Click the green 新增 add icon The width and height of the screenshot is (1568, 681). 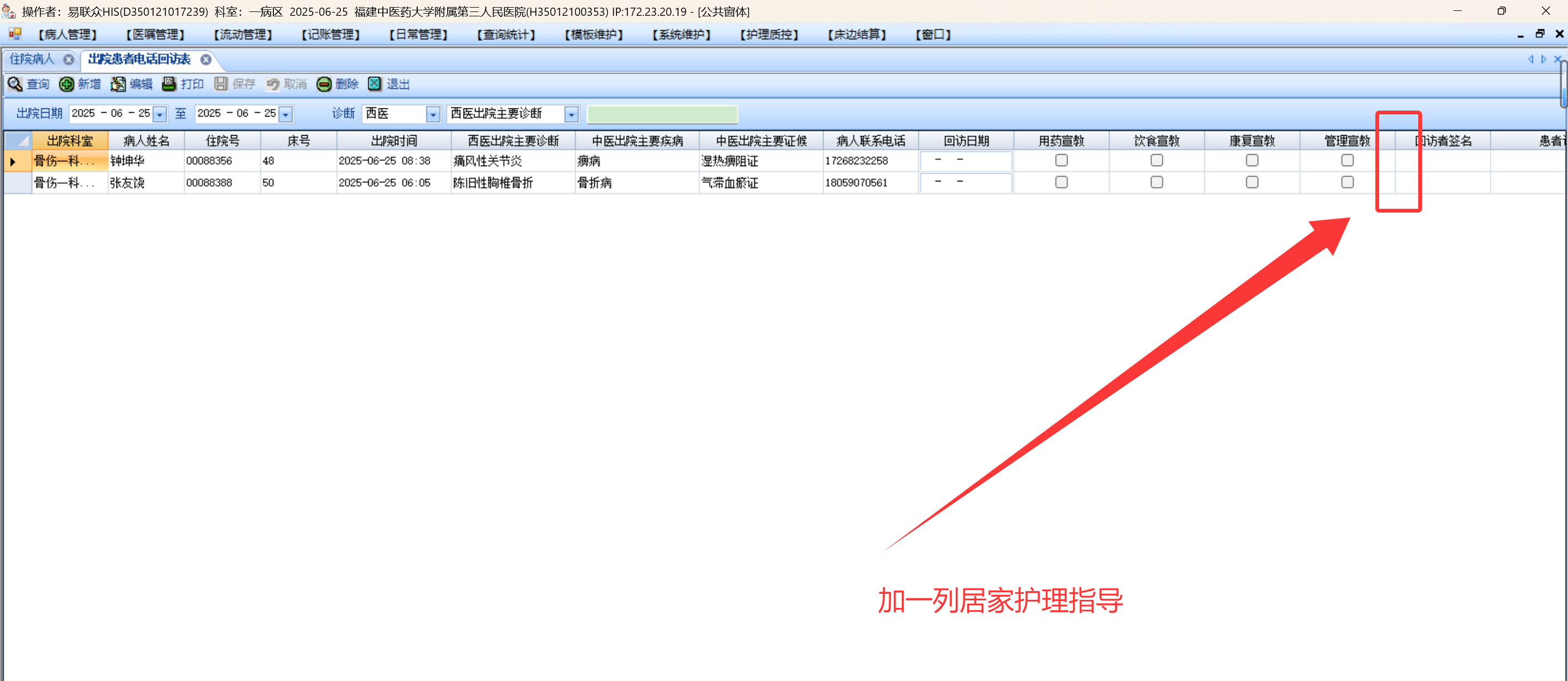click(66, 84)
